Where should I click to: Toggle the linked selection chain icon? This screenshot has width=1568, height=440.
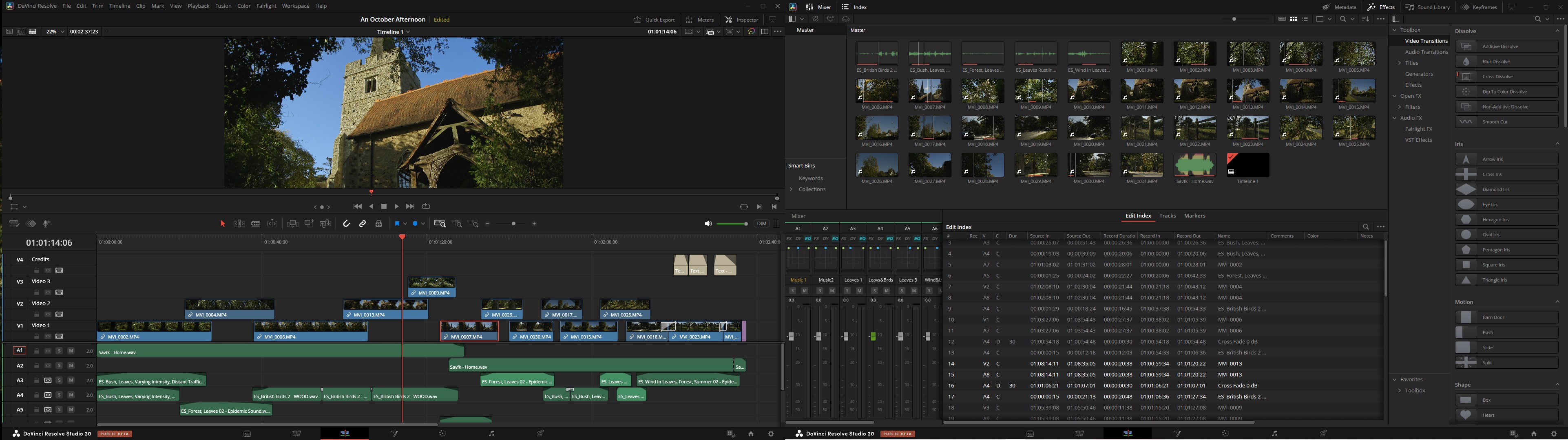coord(363,224)
